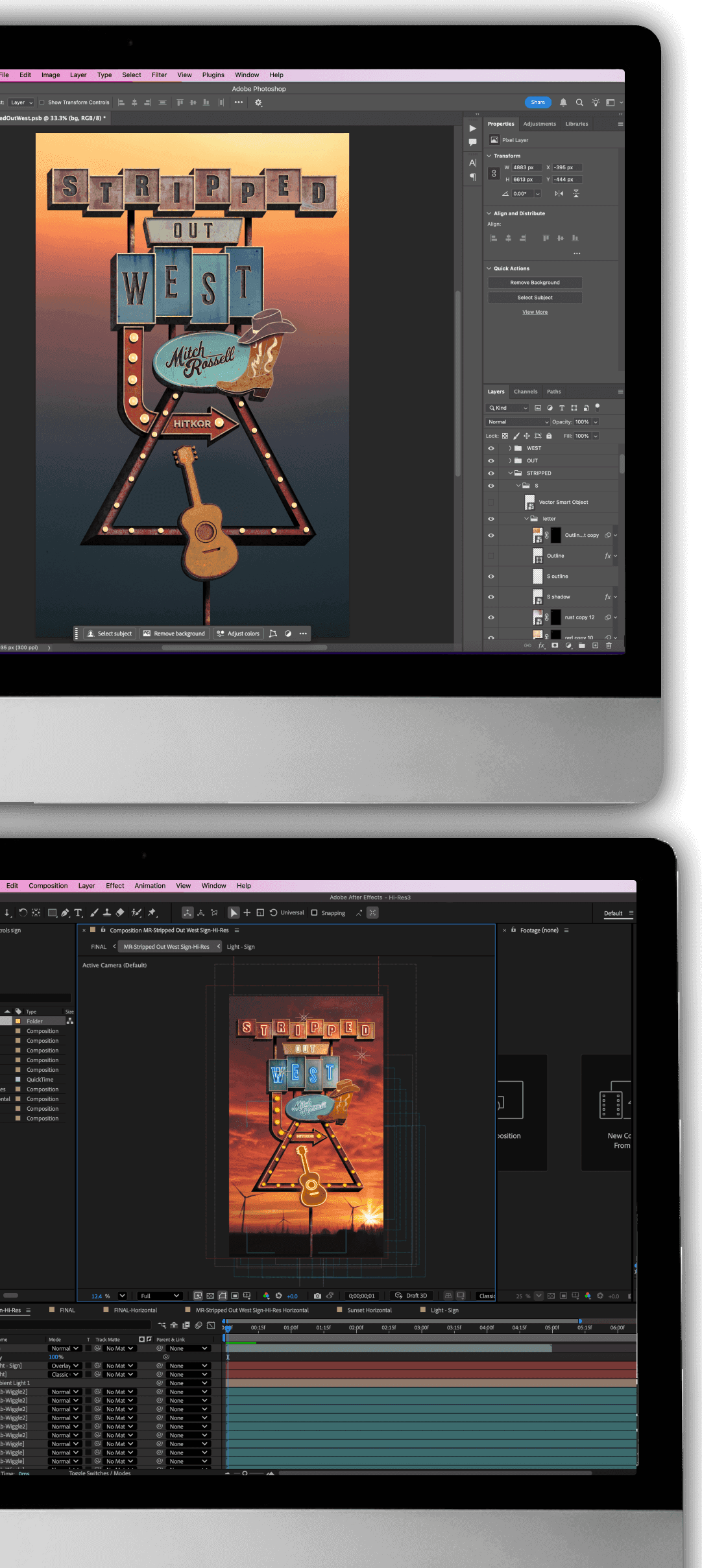
Task: Open Photoshop Filter menu
Action: tap(159, 75)
